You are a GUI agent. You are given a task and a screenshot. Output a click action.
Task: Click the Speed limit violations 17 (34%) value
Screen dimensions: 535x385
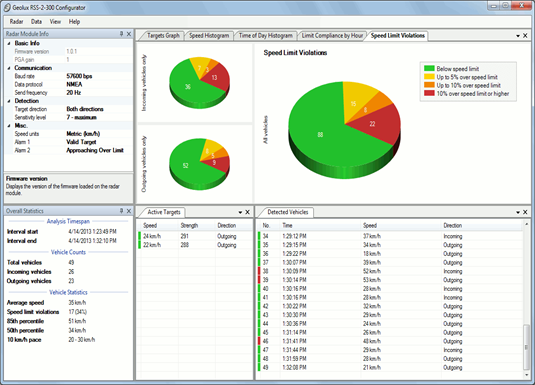pos(77,312)
